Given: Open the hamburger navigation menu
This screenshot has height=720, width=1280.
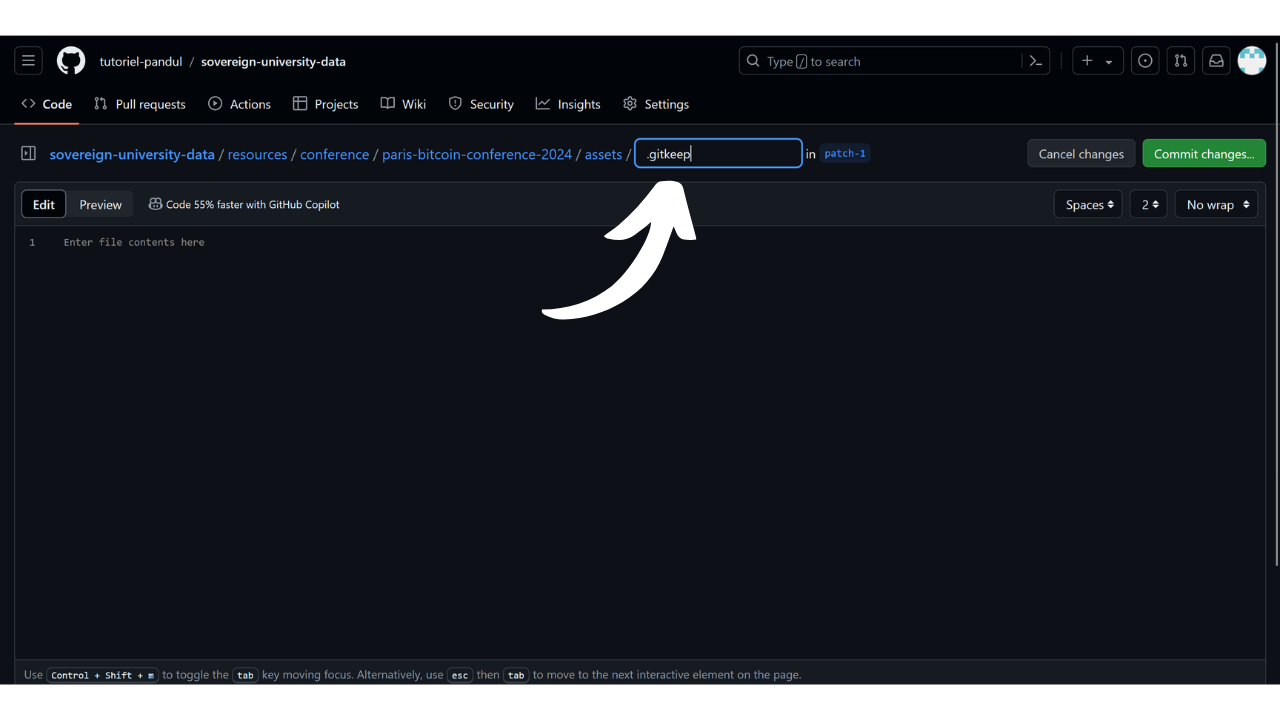Looking at the screenshot, I should [x=28, y=61].
